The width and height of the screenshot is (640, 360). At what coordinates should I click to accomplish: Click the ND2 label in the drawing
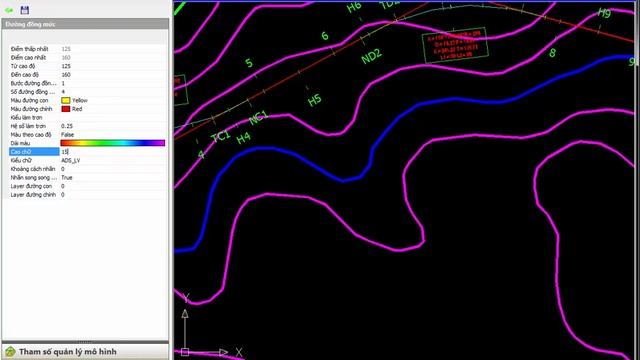[371, 56]
